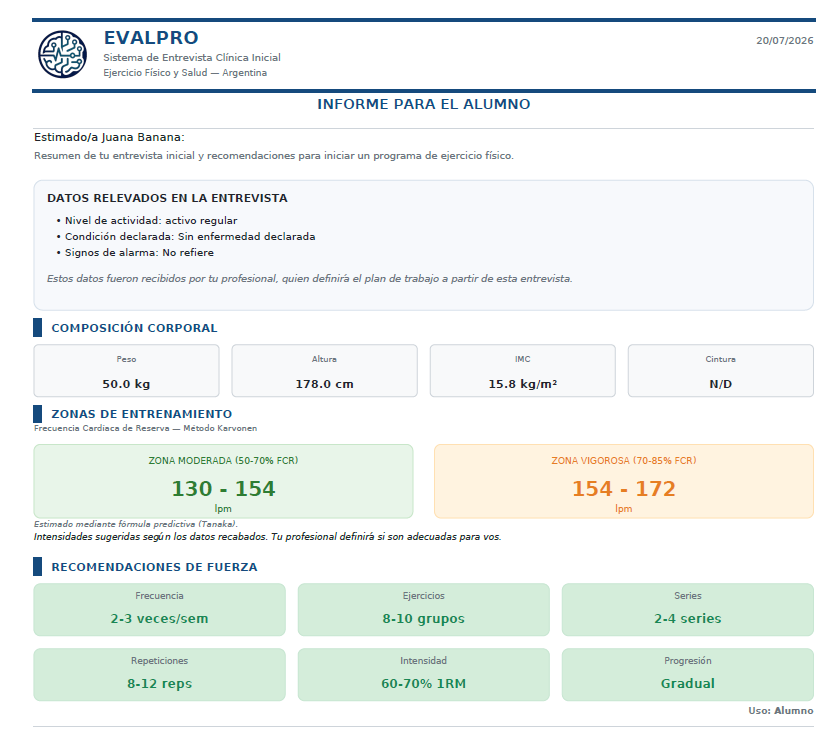Viewport: 840px width, 730px height.
Task: Click the 'Resumen de tu entrevista inicial' sentence
Action: pos(274,156)
